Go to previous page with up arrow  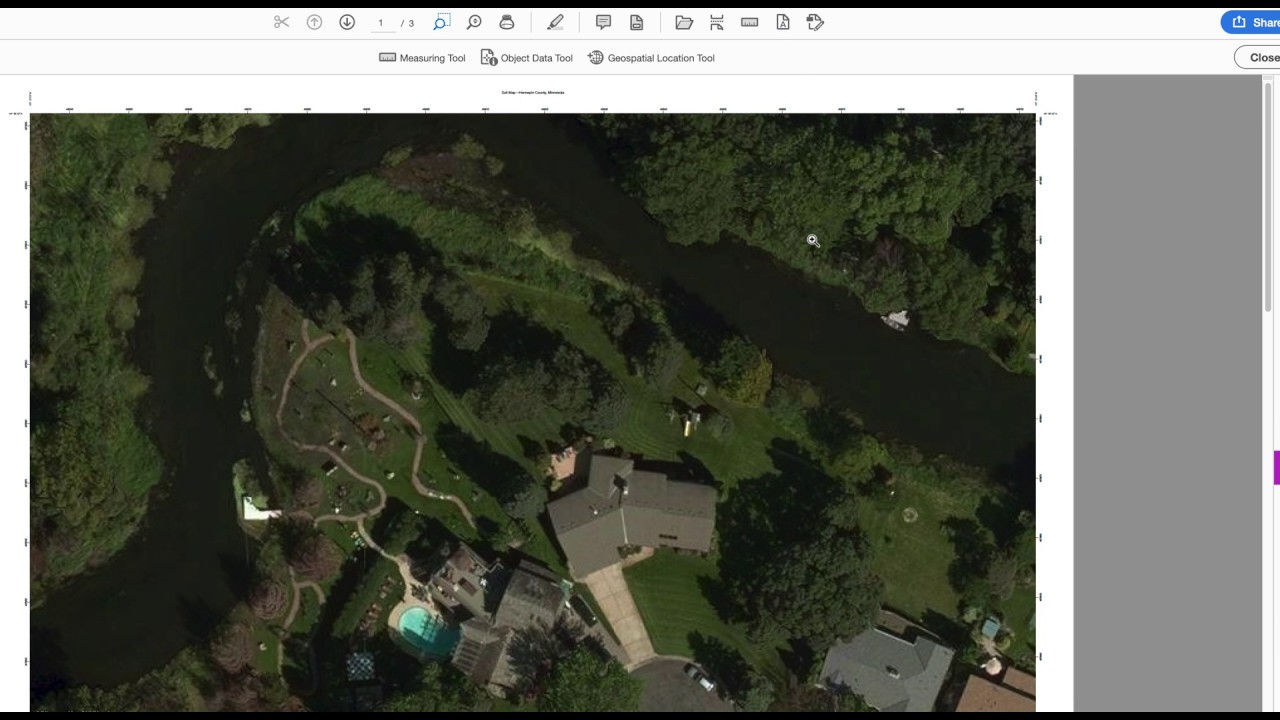pyautogui.click(x=314, y=22)
